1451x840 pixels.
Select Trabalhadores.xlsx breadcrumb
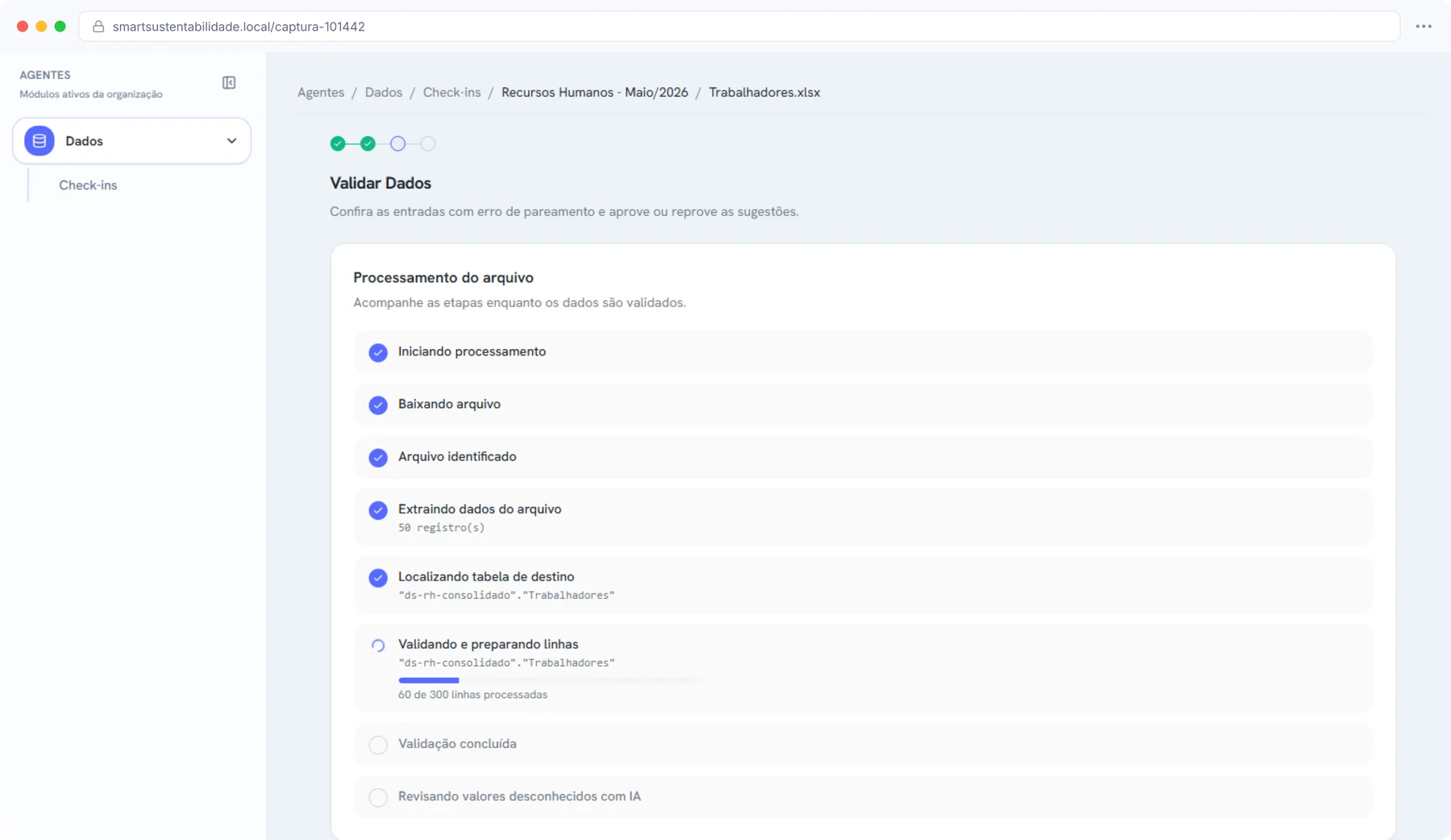tap(764, 93)
